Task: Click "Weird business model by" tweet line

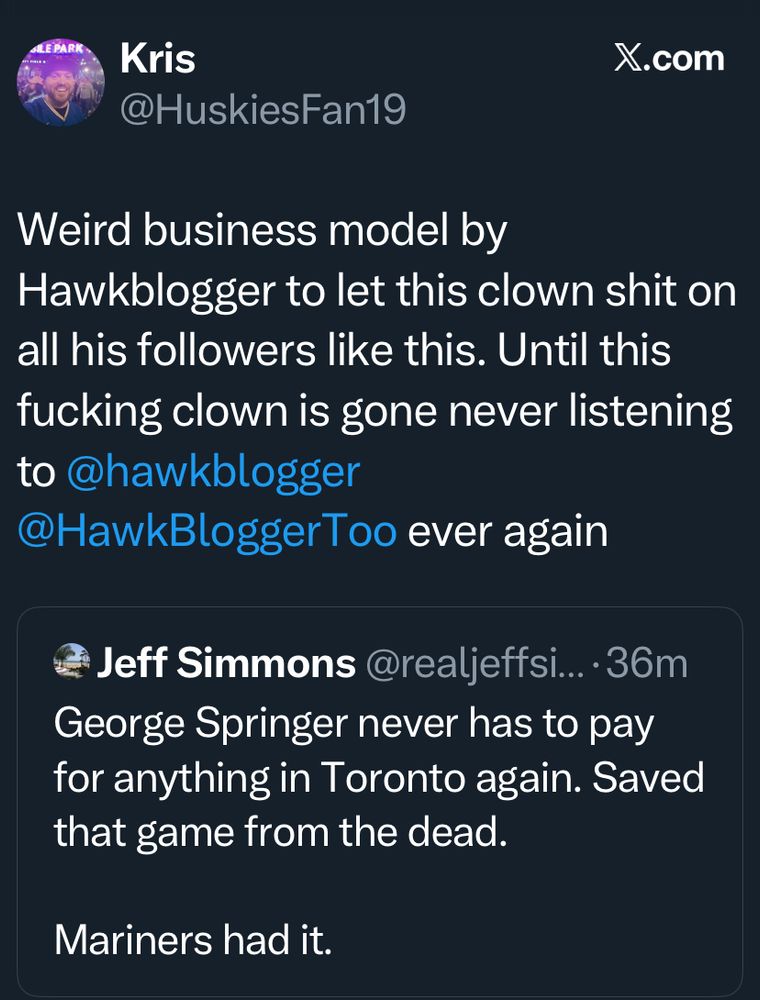Action: (263, 232)
